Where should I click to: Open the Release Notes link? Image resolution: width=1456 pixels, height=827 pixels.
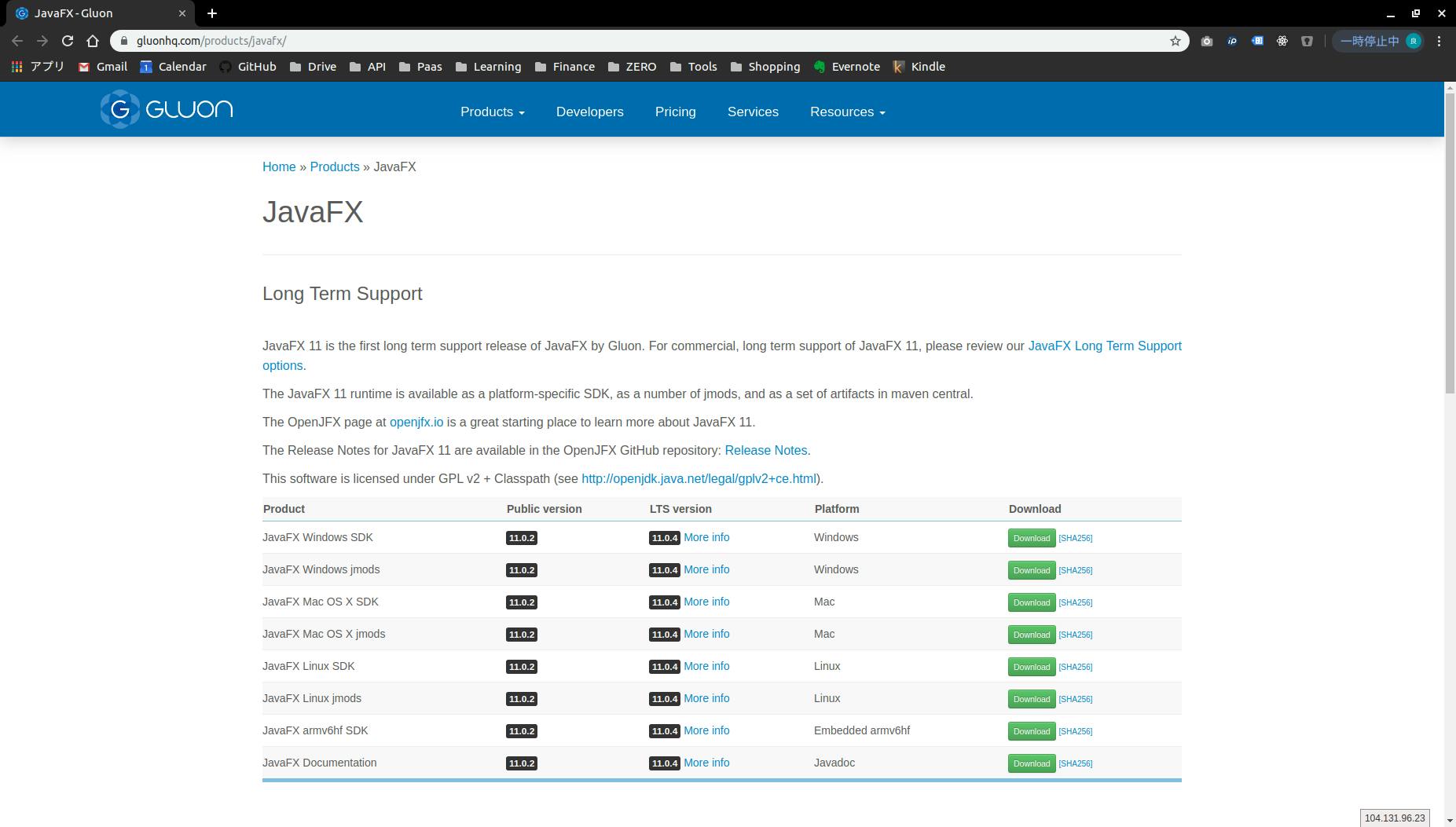[765, 450]
